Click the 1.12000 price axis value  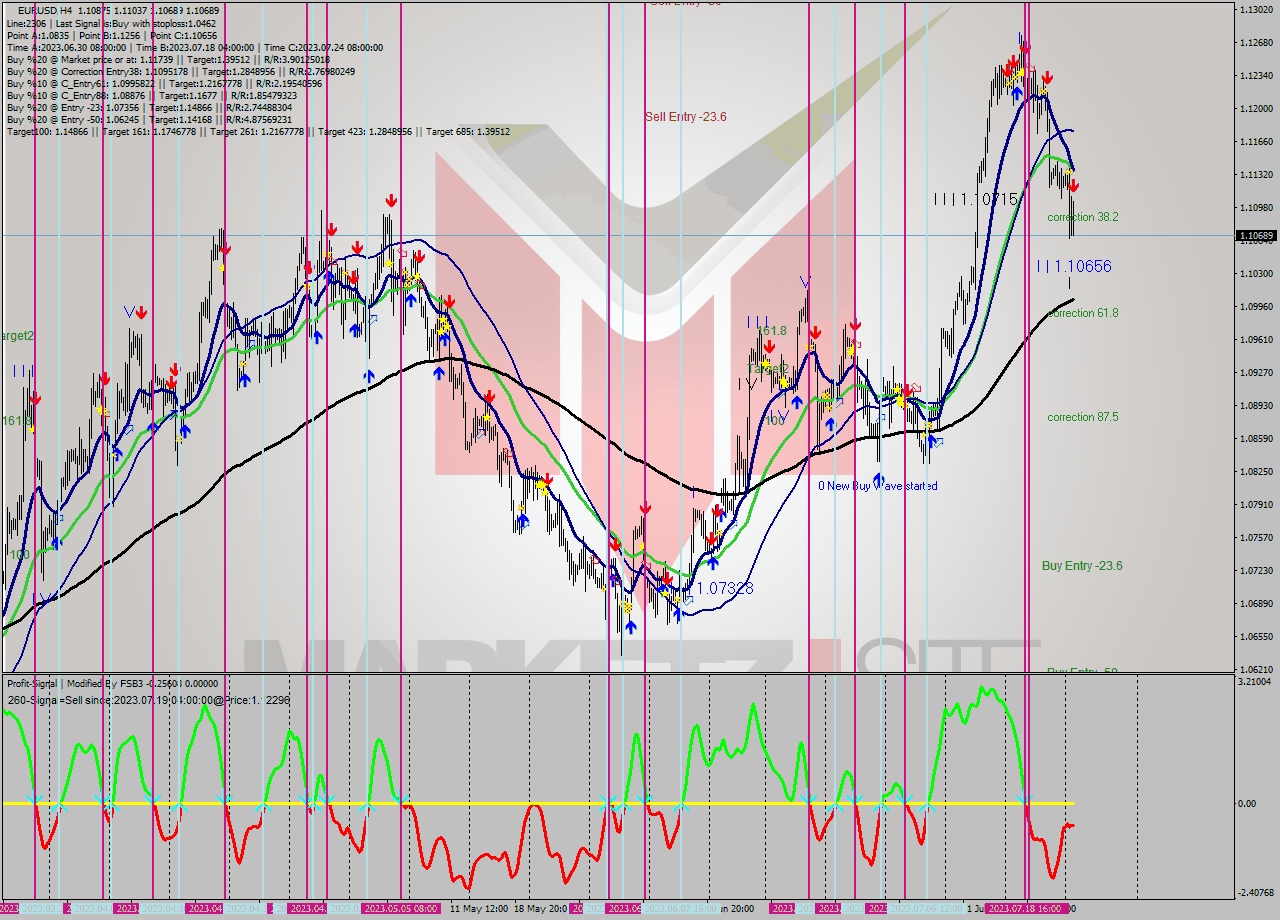(1256, 108)
